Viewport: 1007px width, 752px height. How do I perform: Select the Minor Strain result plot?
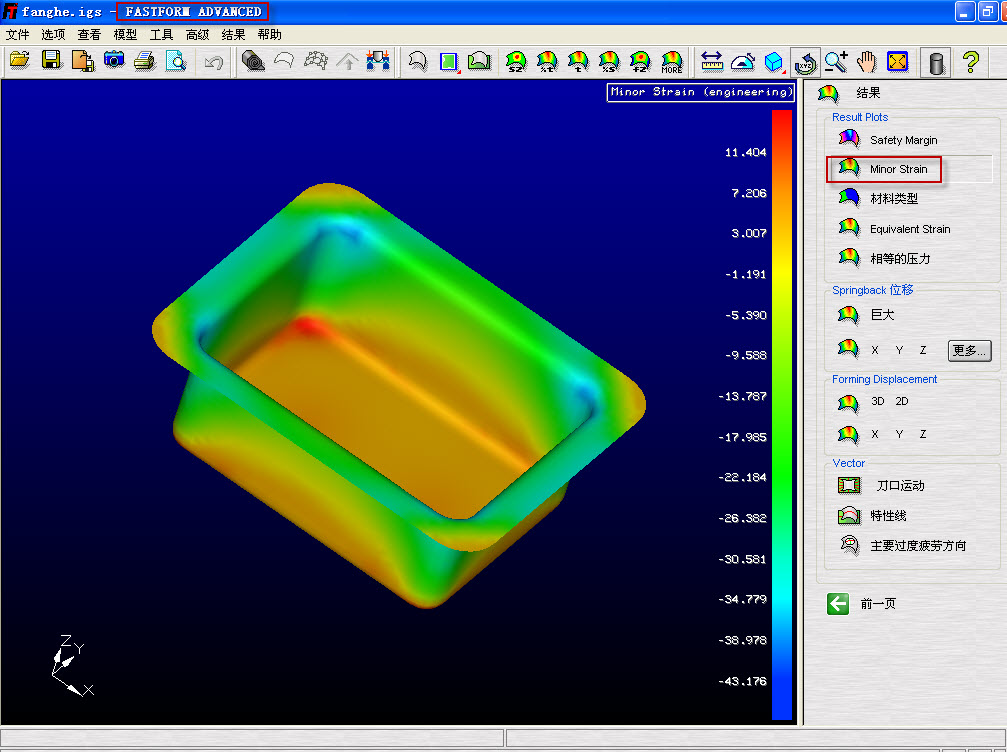click(884, 169)
